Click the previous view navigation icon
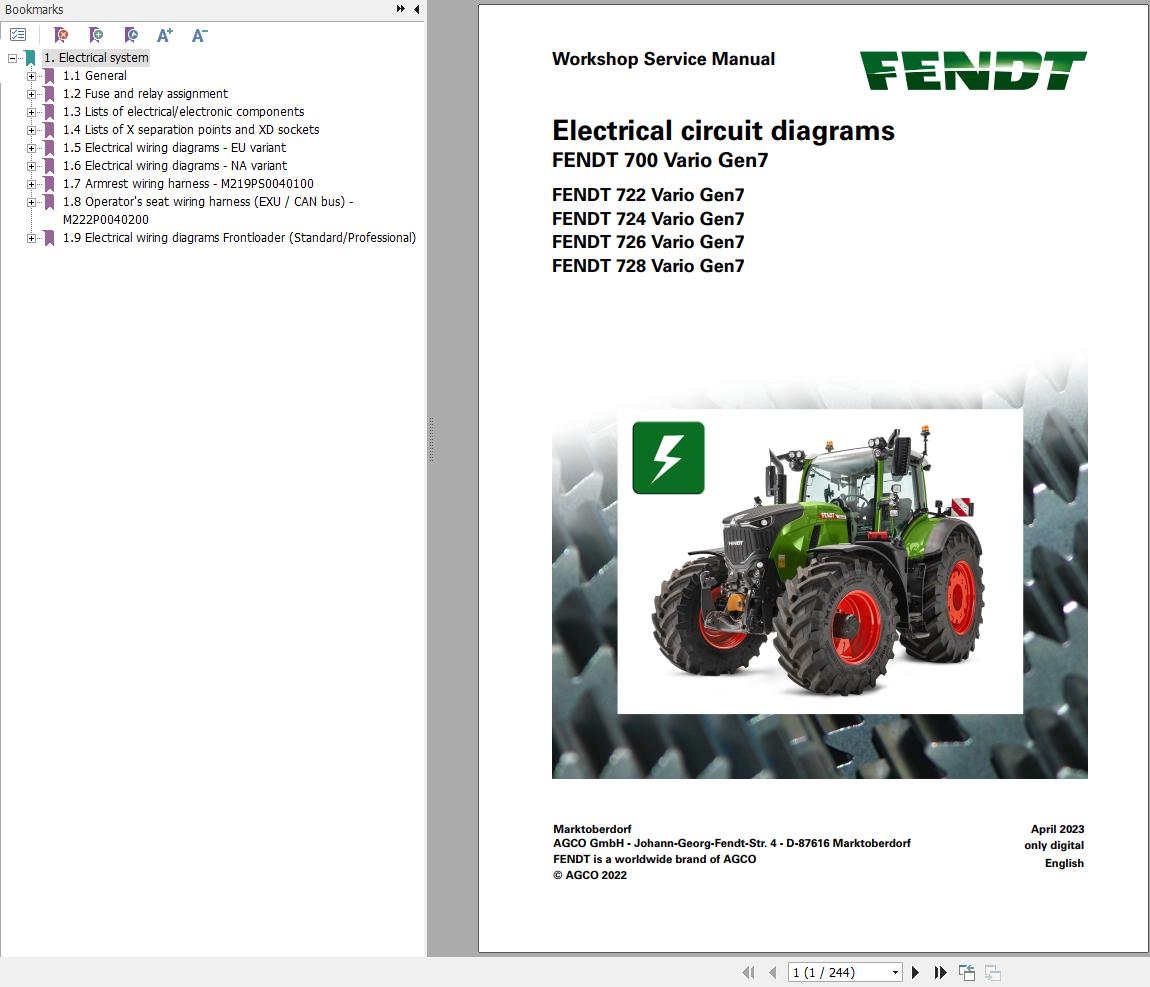Viewport: 1150px width, 987px height. tap(967, 972)
